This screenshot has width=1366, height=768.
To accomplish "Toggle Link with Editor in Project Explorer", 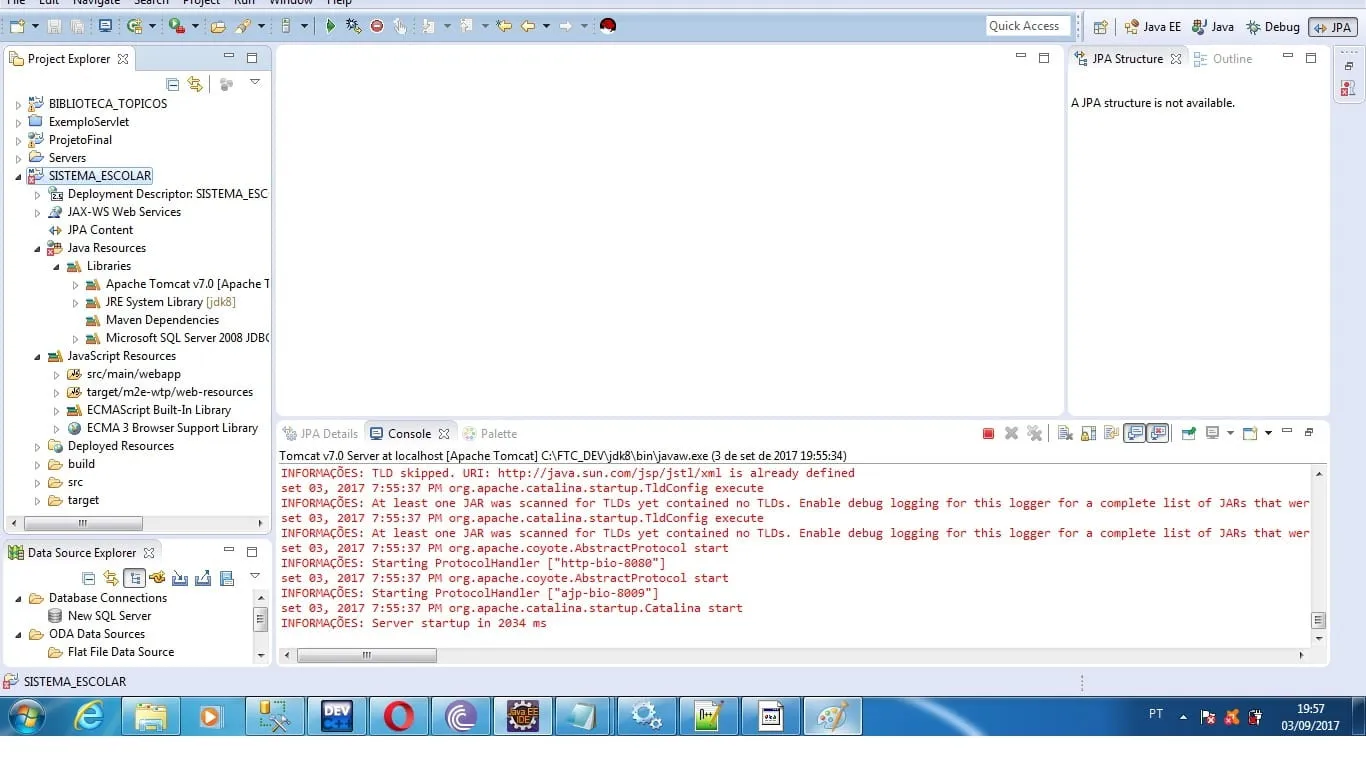I will pos(195,85).
